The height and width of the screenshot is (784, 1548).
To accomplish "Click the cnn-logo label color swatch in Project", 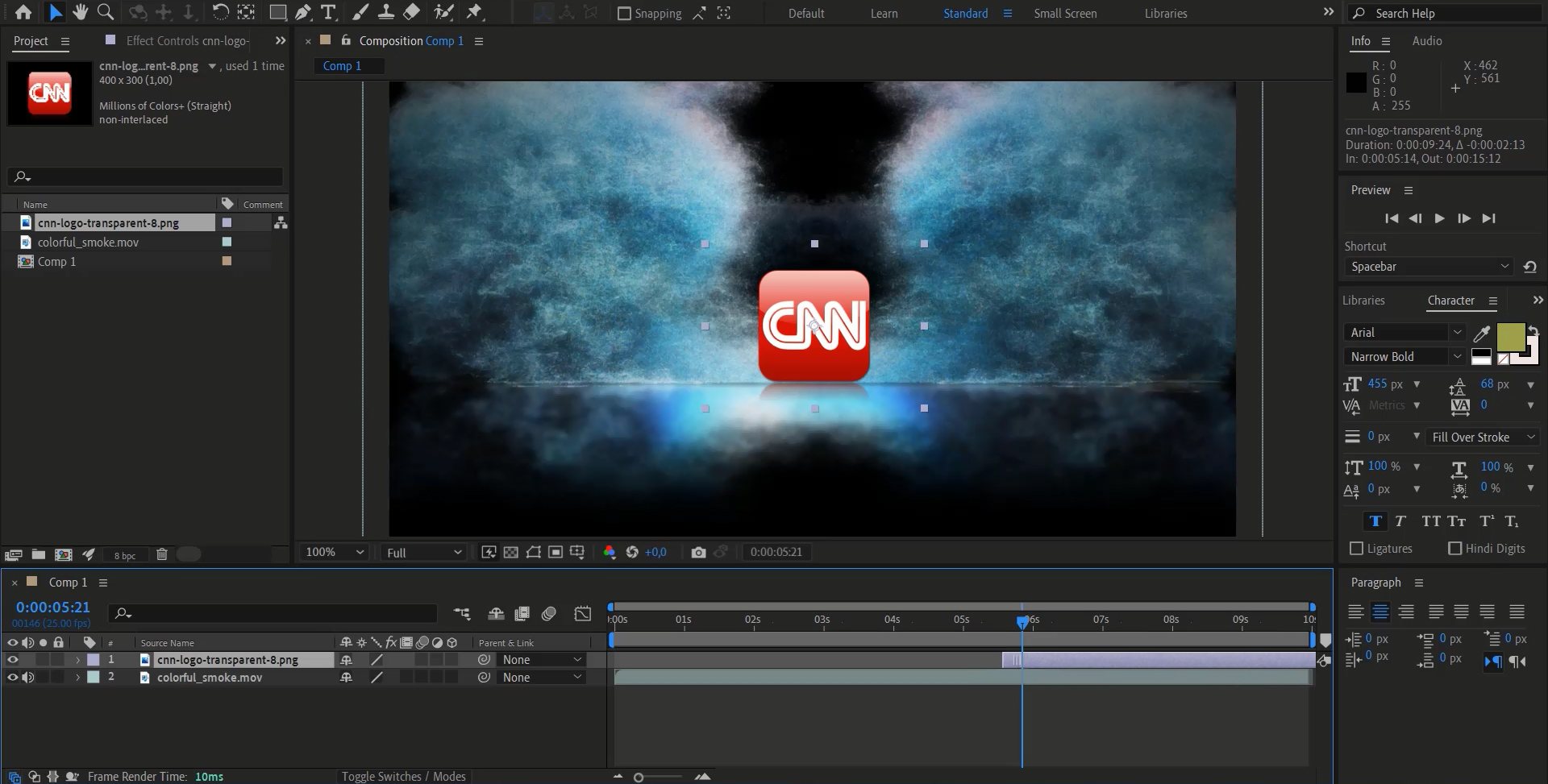I will [227, 223].
